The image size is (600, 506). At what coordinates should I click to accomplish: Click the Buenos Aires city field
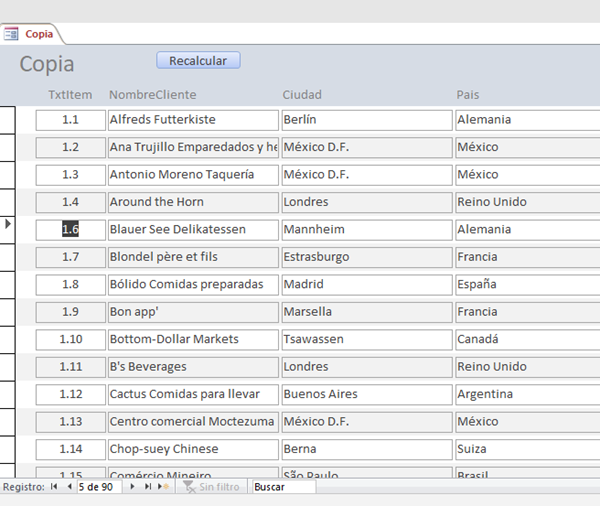(x=365, y=394)
